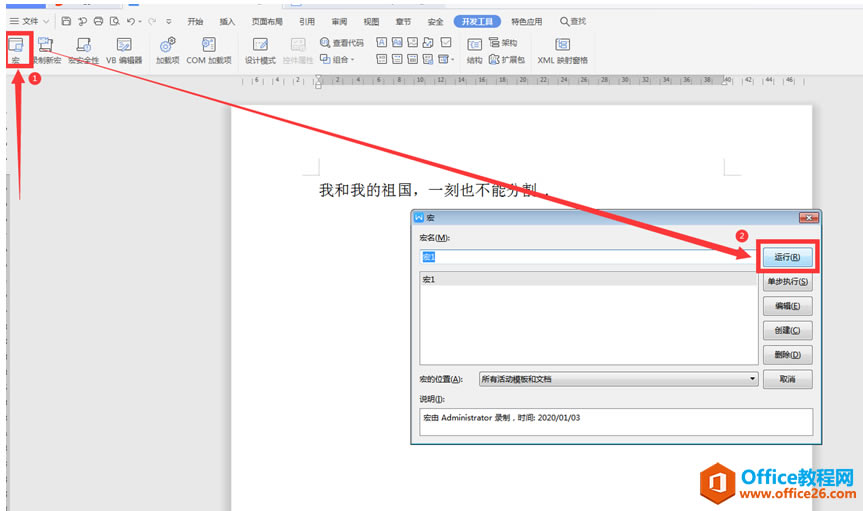Click the 说明 description text box

click(616, 422)
